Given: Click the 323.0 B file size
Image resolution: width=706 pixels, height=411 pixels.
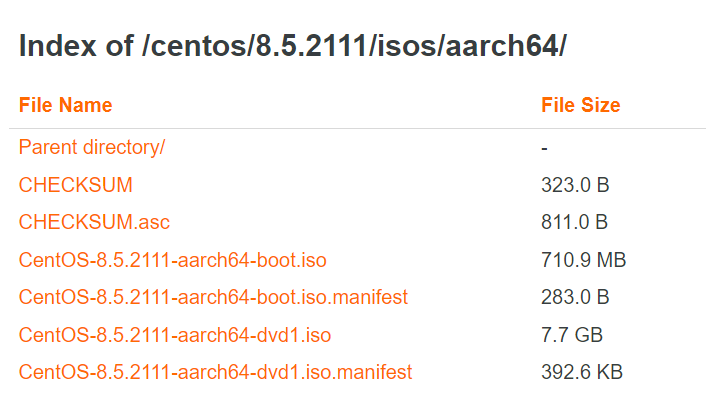Looking at the screenshot, I should 574,185.
